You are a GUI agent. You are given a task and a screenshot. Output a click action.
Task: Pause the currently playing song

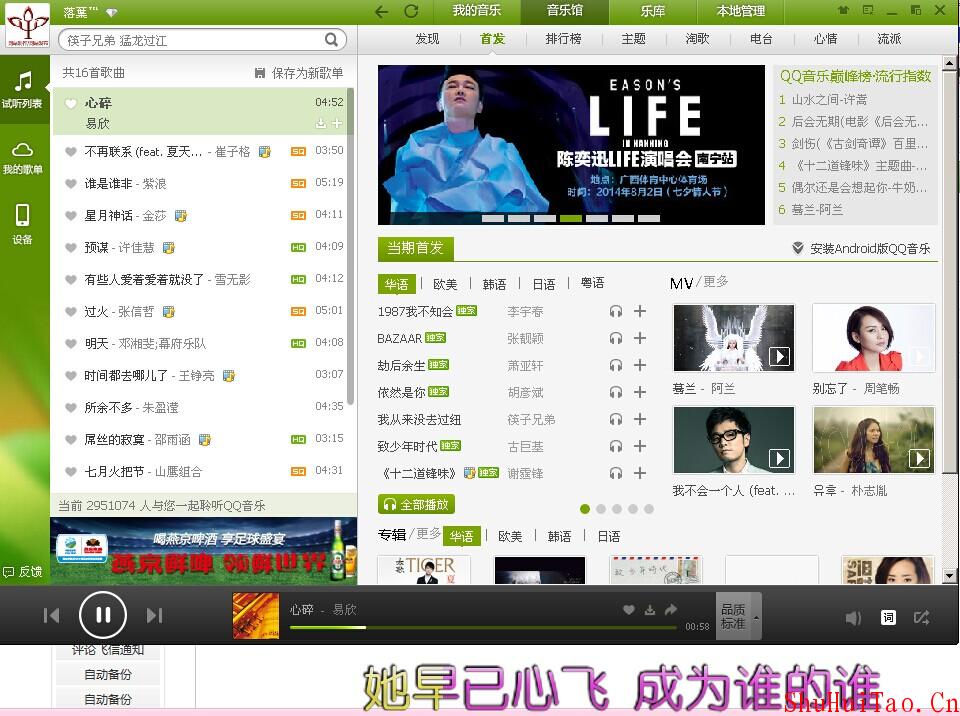102,615
